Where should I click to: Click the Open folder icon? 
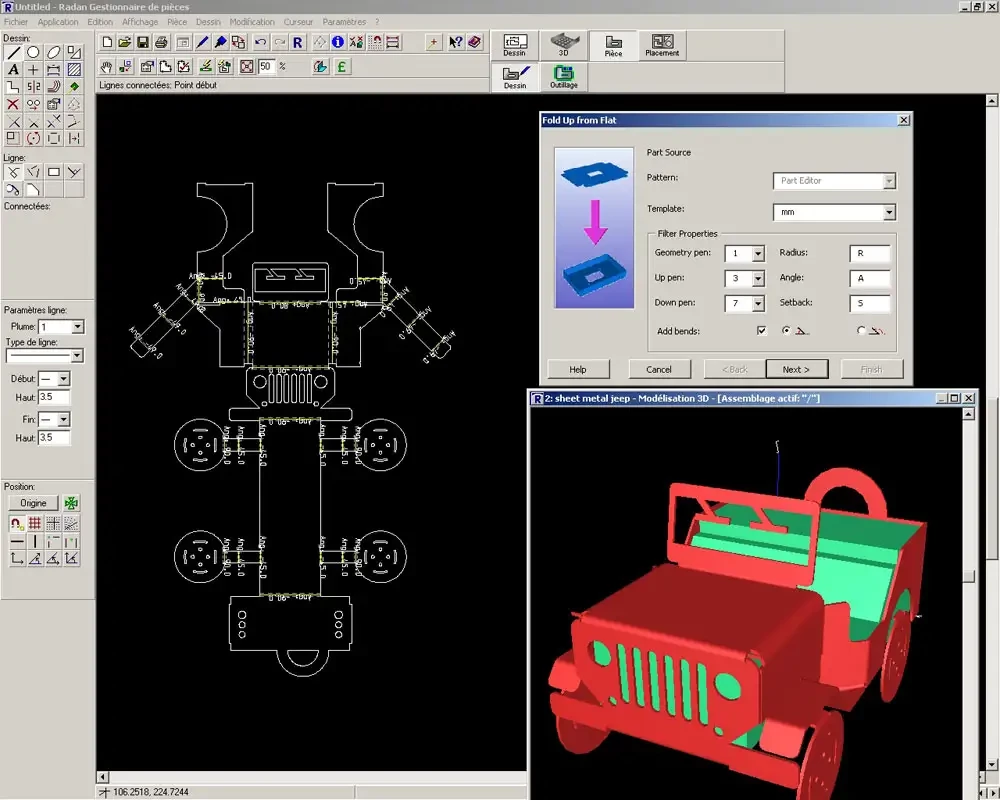[125, 42]
